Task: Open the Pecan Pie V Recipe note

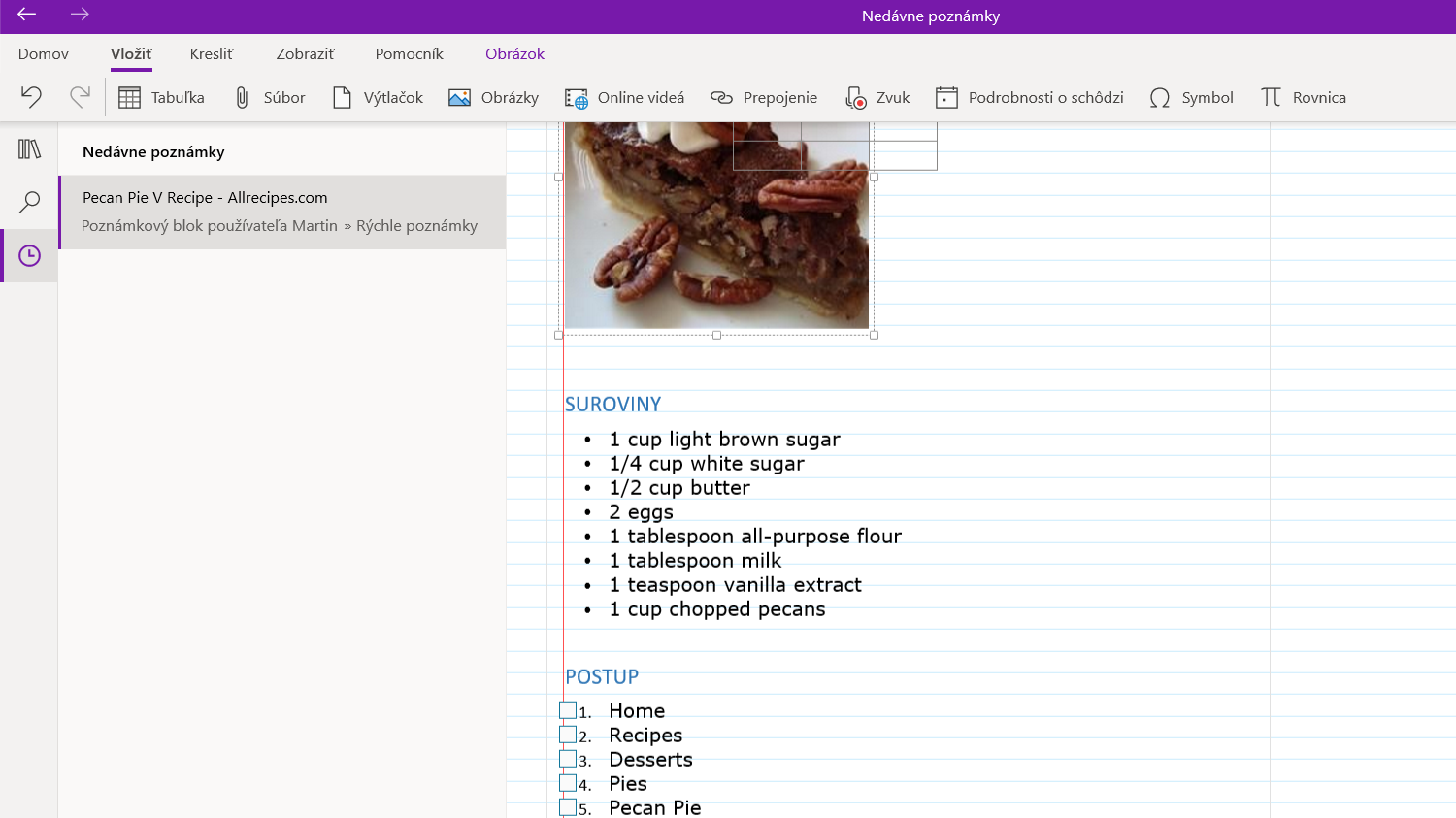Action: point(282,212)
